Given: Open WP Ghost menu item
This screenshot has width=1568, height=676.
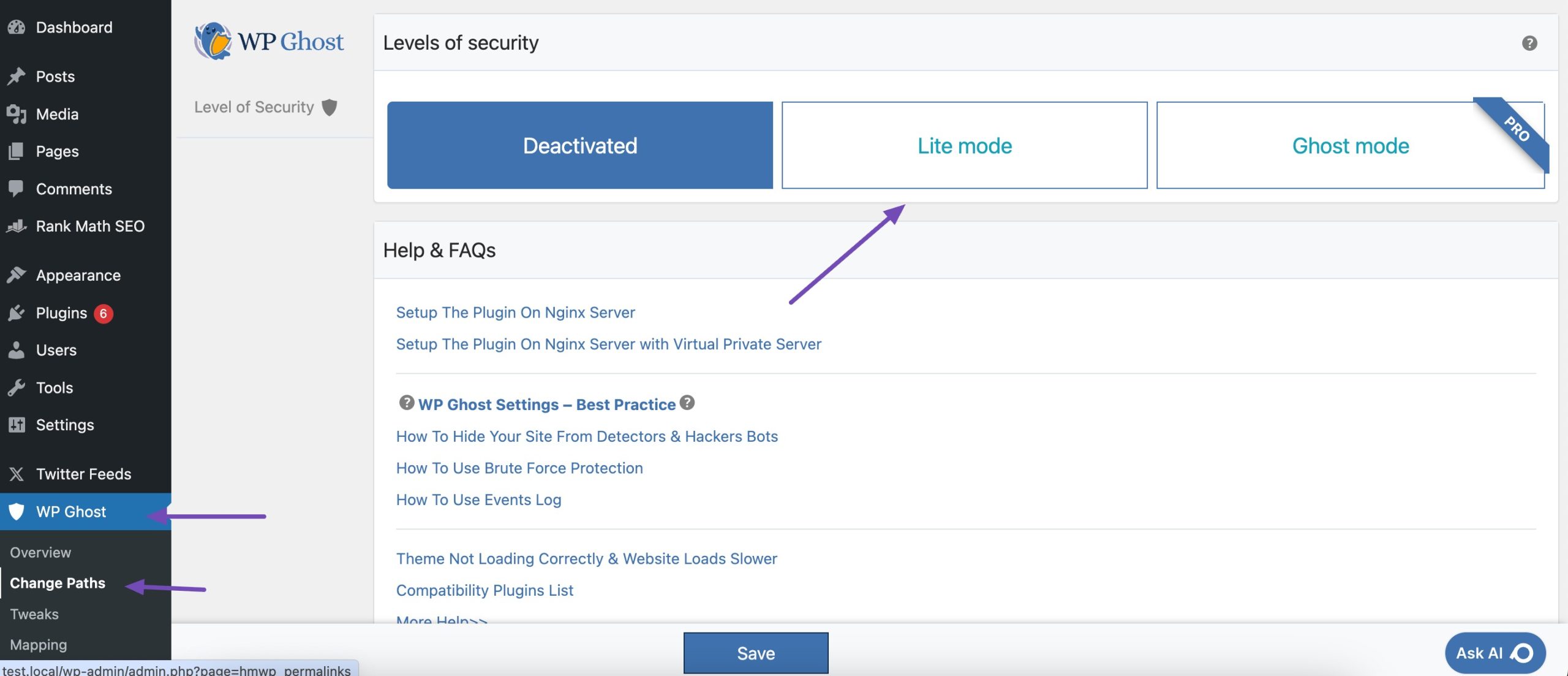Looking at the screenshot, I should (86, 511).
